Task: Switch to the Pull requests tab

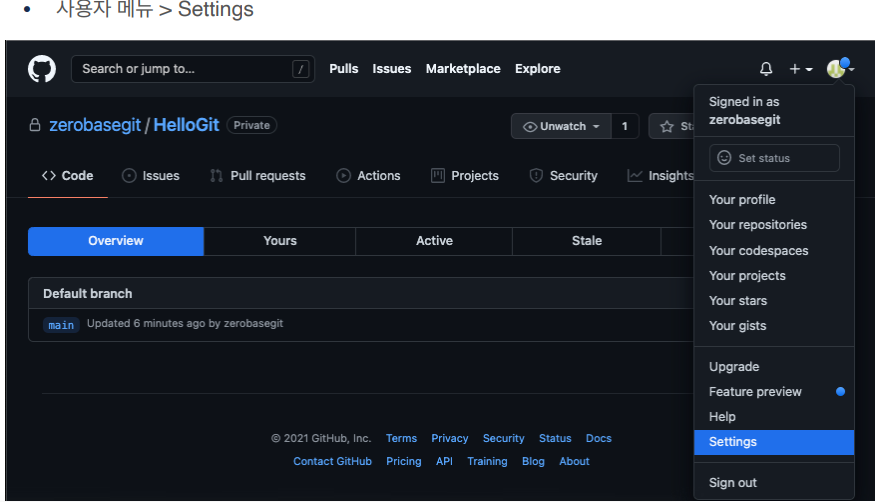Action: 258,176
